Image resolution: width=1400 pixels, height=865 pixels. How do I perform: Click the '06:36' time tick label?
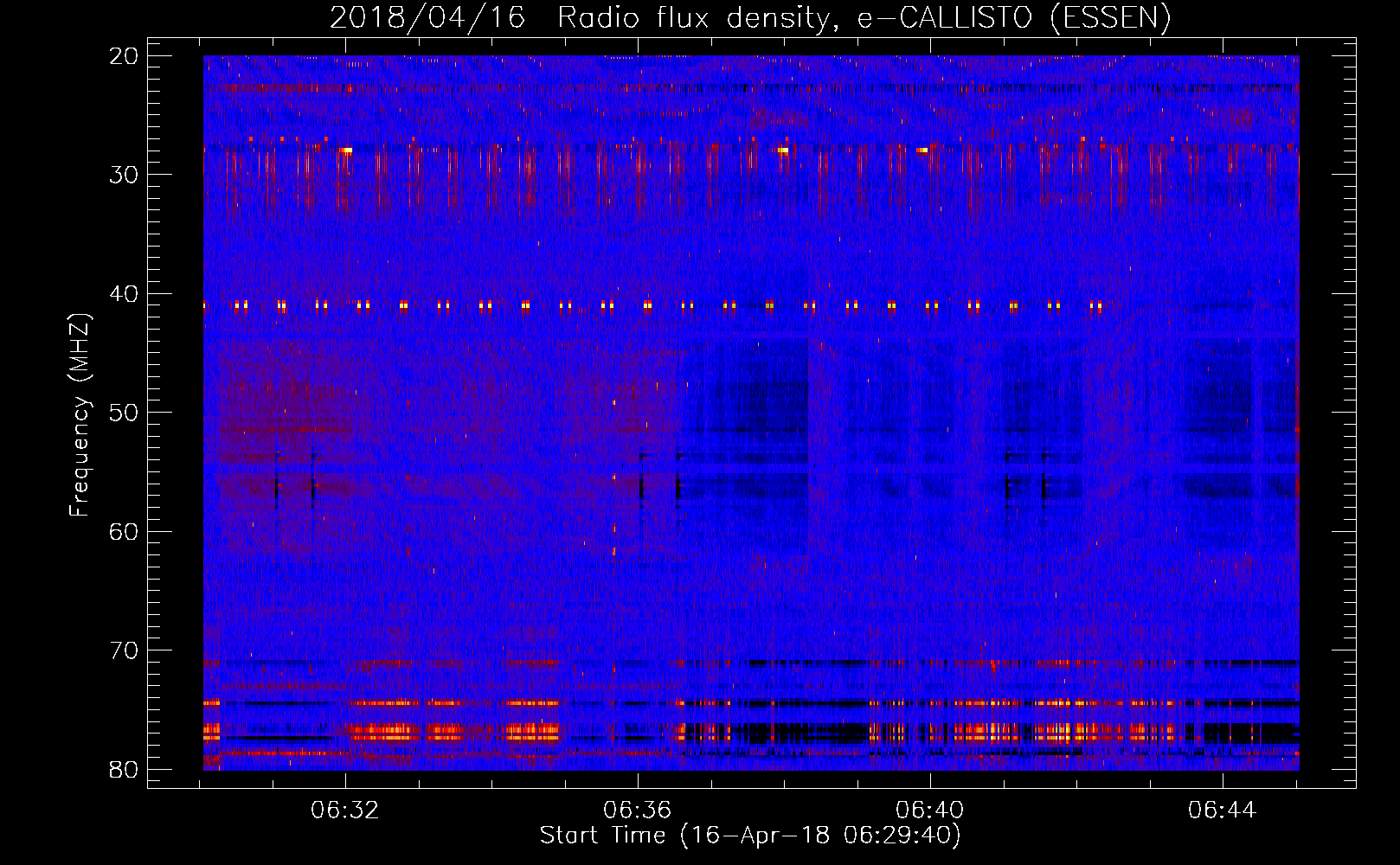[638, 811]
